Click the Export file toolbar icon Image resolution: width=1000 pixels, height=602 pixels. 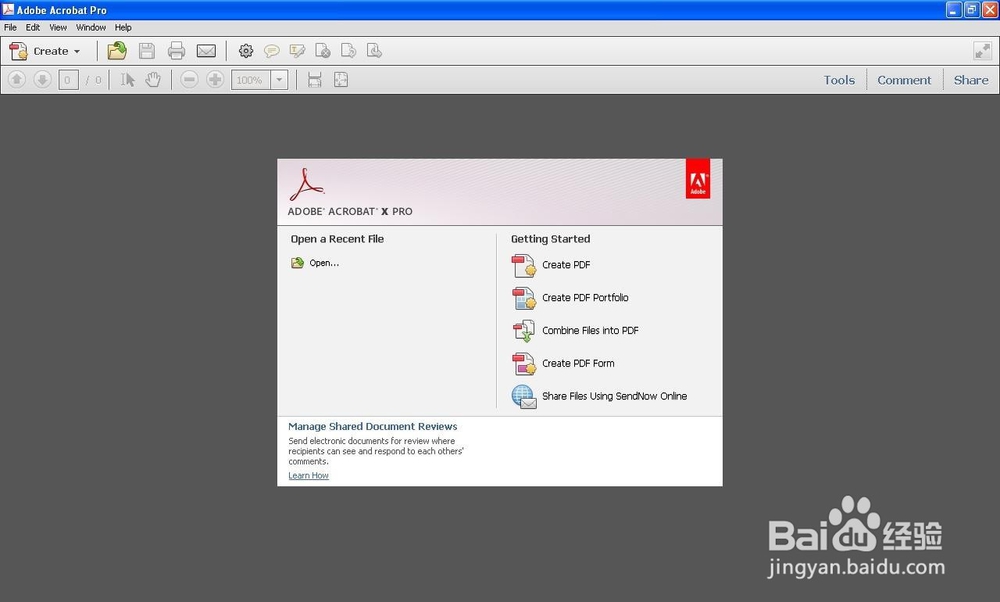(348, 51)
